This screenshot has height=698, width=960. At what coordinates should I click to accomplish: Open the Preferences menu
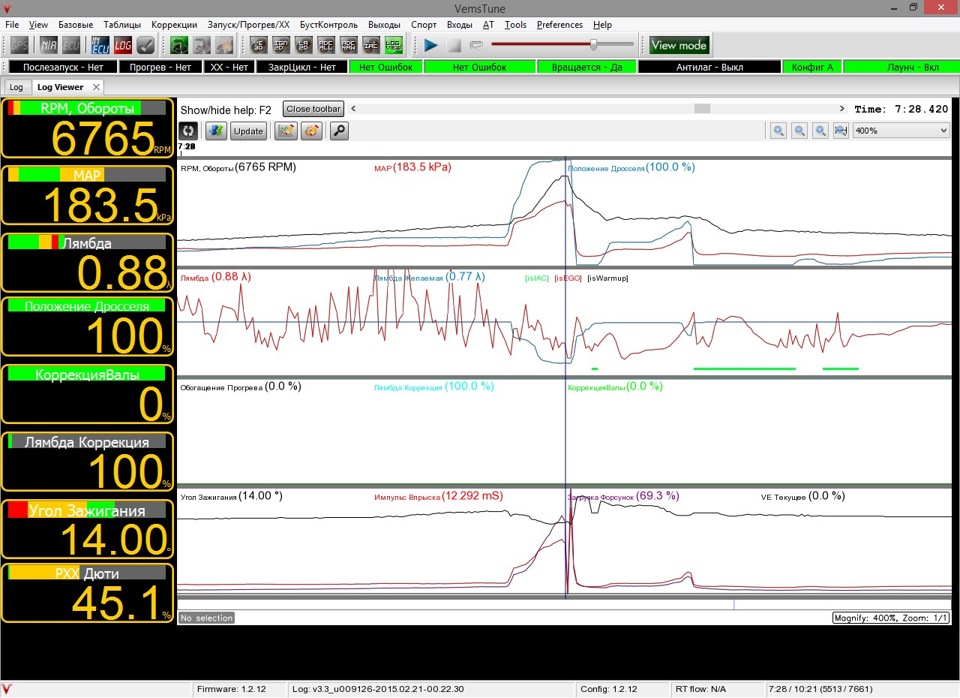pyautogui.click(x=559, y=24)
